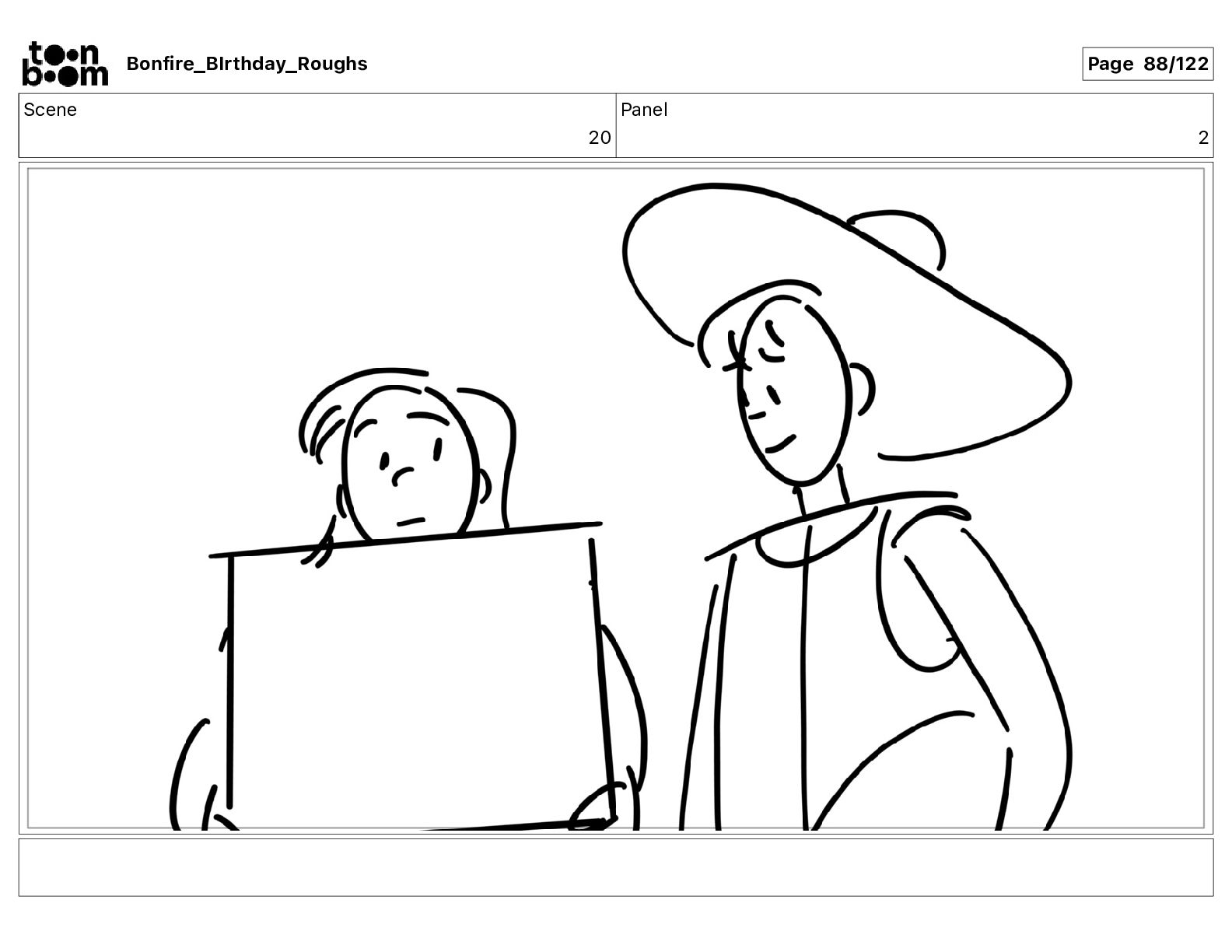
Task: Click the Panel label
Action: click(x=644, y=110)
